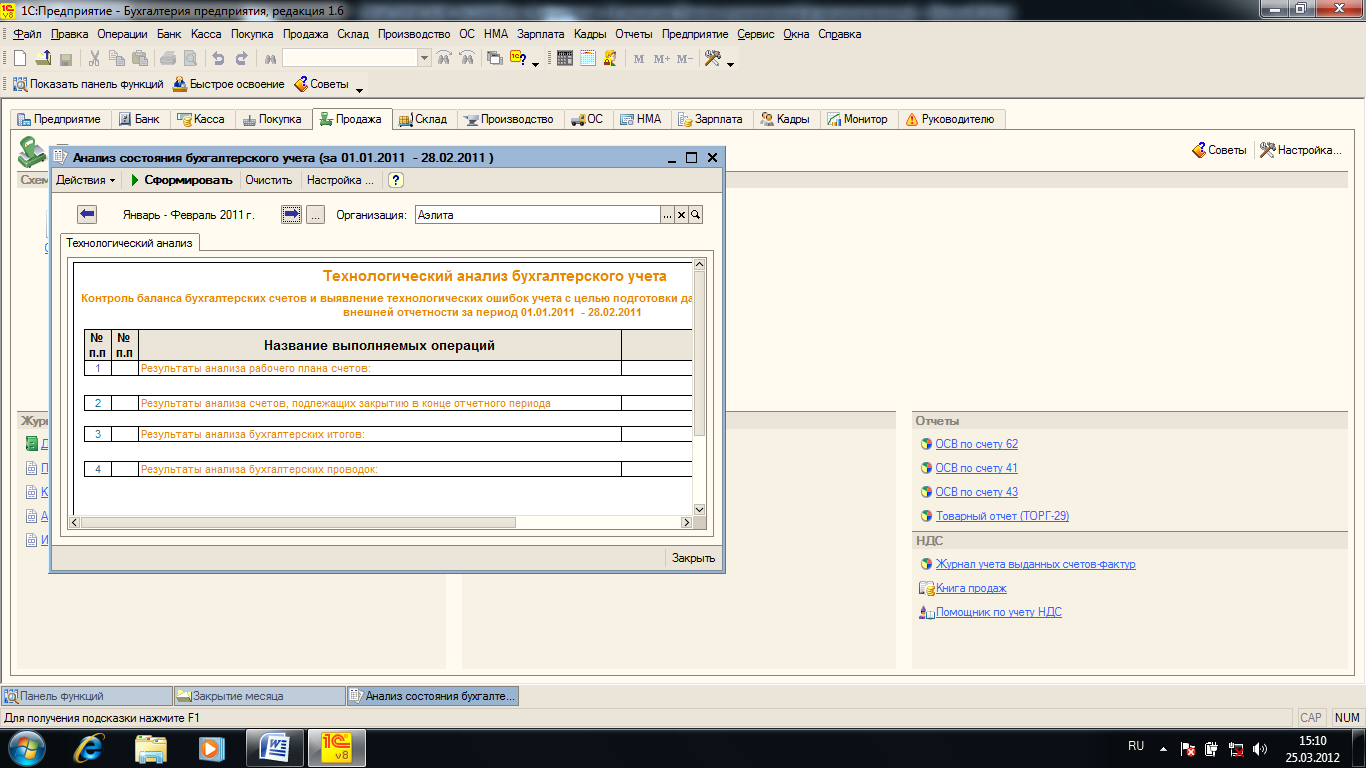
Task: Open period selection ellipsis button
Action: pyautogui.click(x=315, y=214)
